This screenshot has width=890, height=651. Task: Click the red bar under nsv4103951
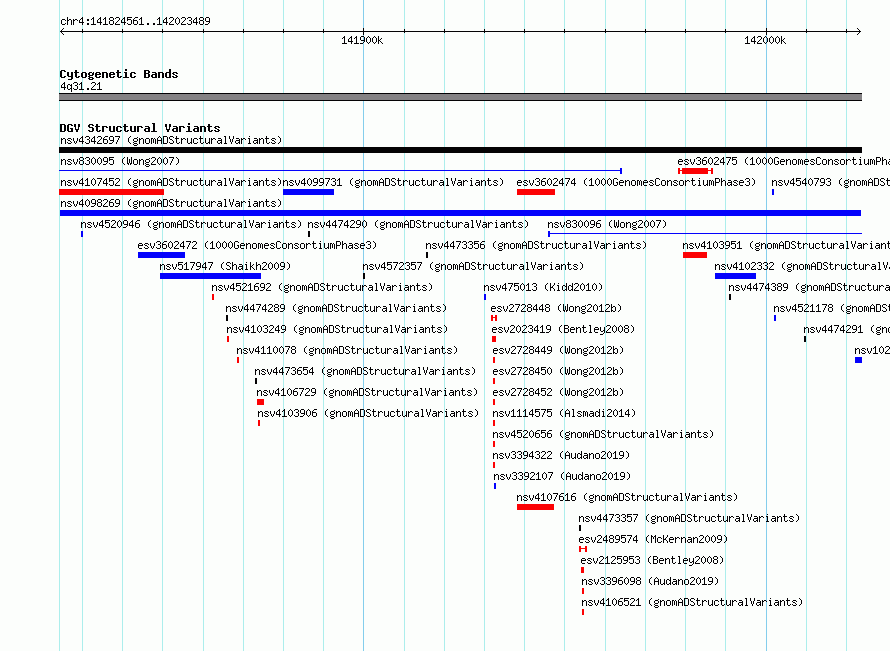695,255
